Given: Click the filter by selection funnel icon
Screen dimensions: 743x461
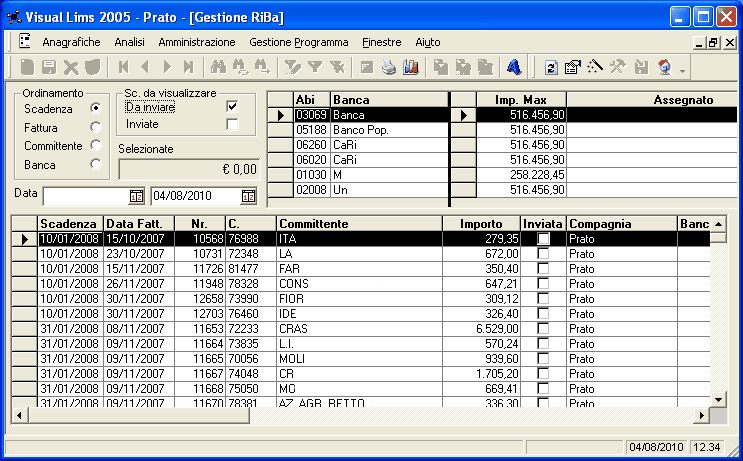Looking at the screenshot, I should pos(292,67).
